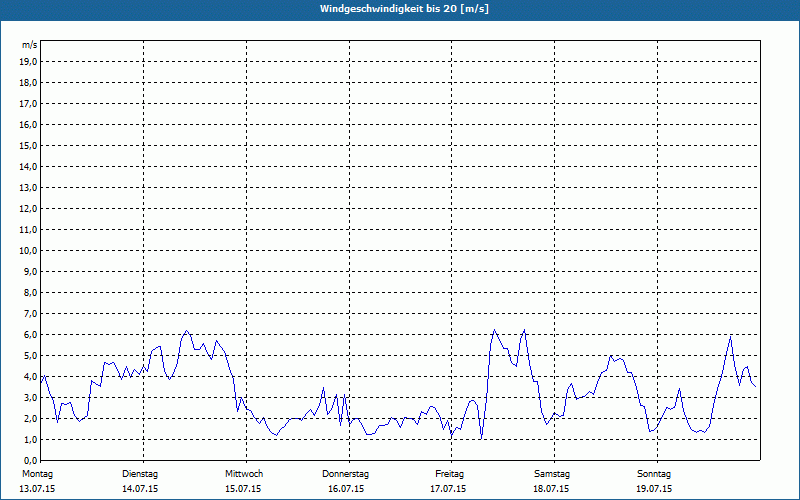Click the 'Dienstag' day label

tap(140, 474)
